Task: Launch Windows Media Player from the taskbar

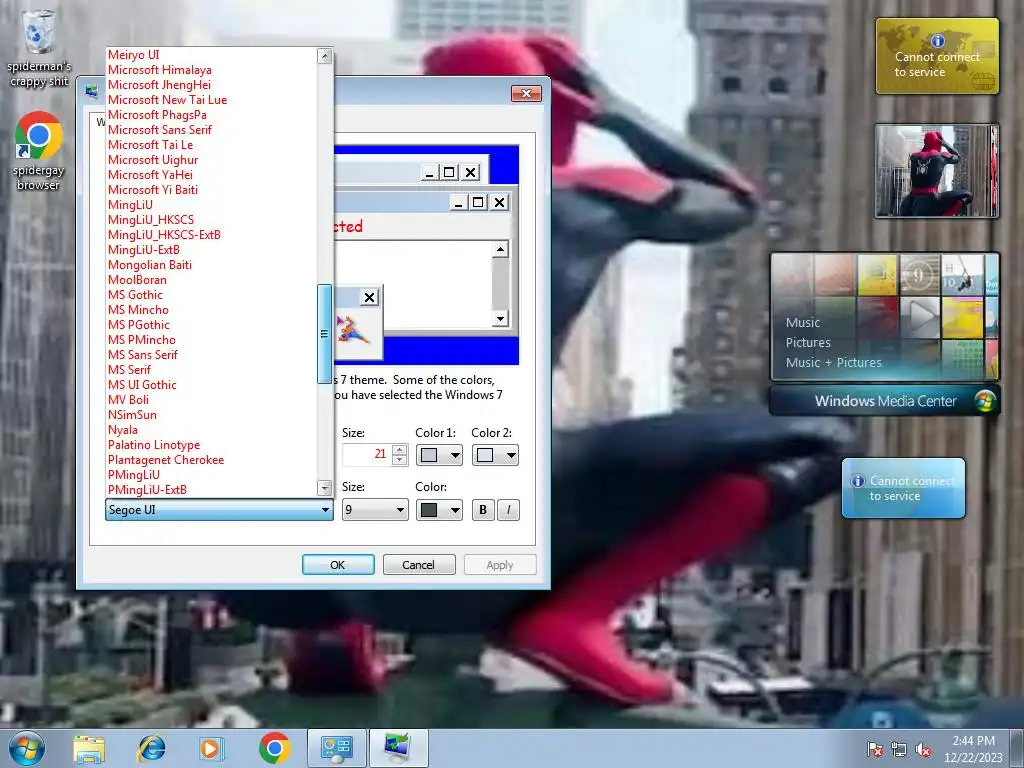Action: pos(211,748)
